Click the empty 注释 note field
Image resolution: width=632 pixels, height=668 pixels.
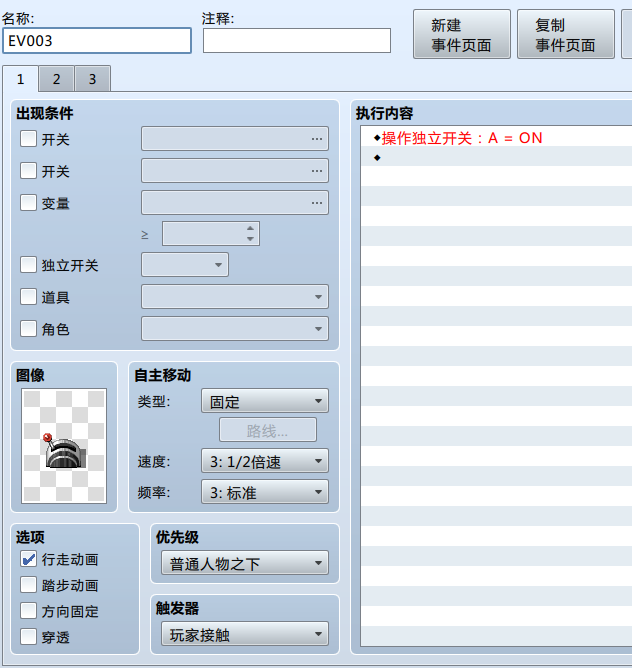(297, 41)
